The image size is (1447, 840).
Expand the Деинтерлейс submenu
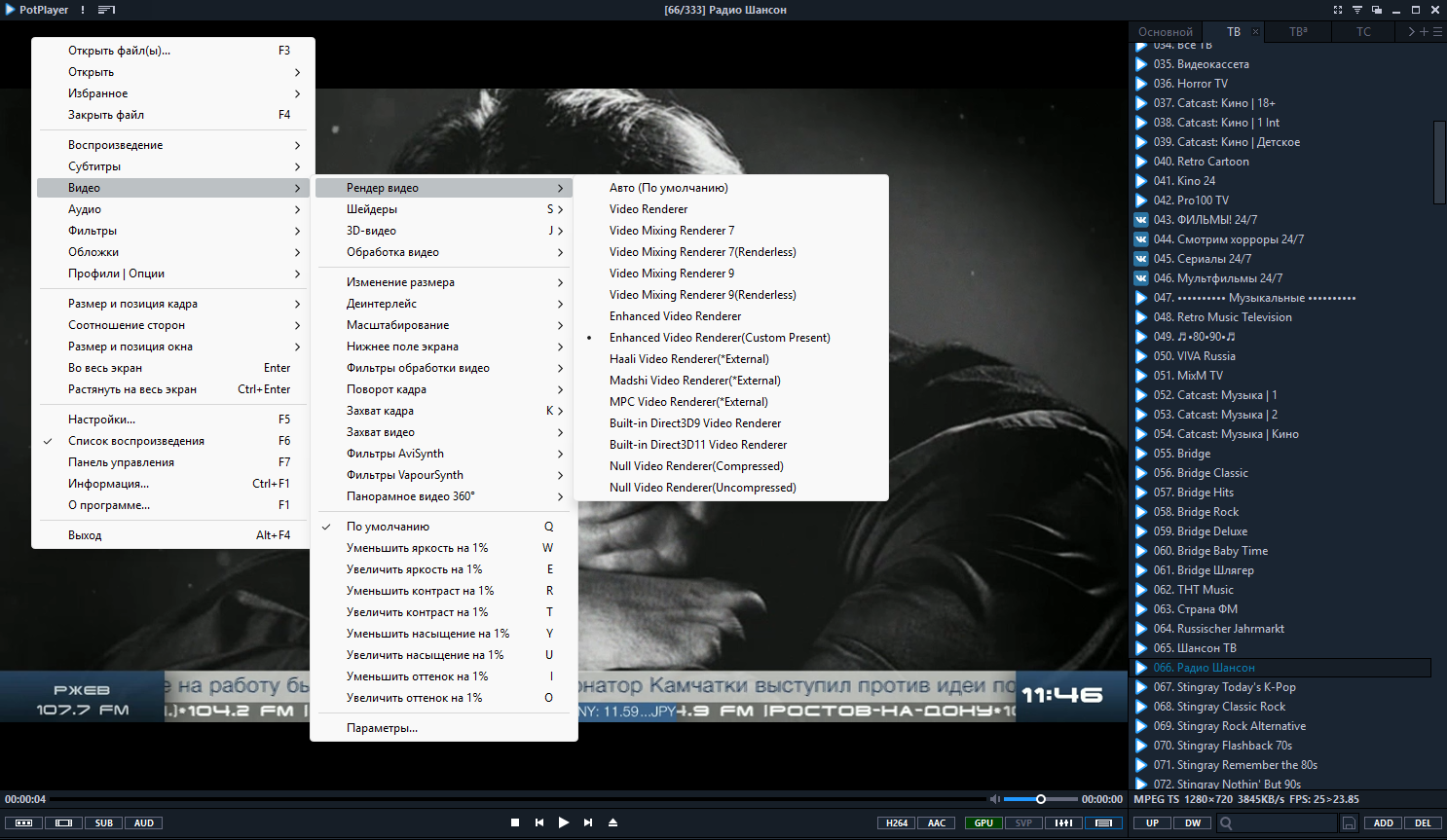pyautogui.click(x=444, y=304)
